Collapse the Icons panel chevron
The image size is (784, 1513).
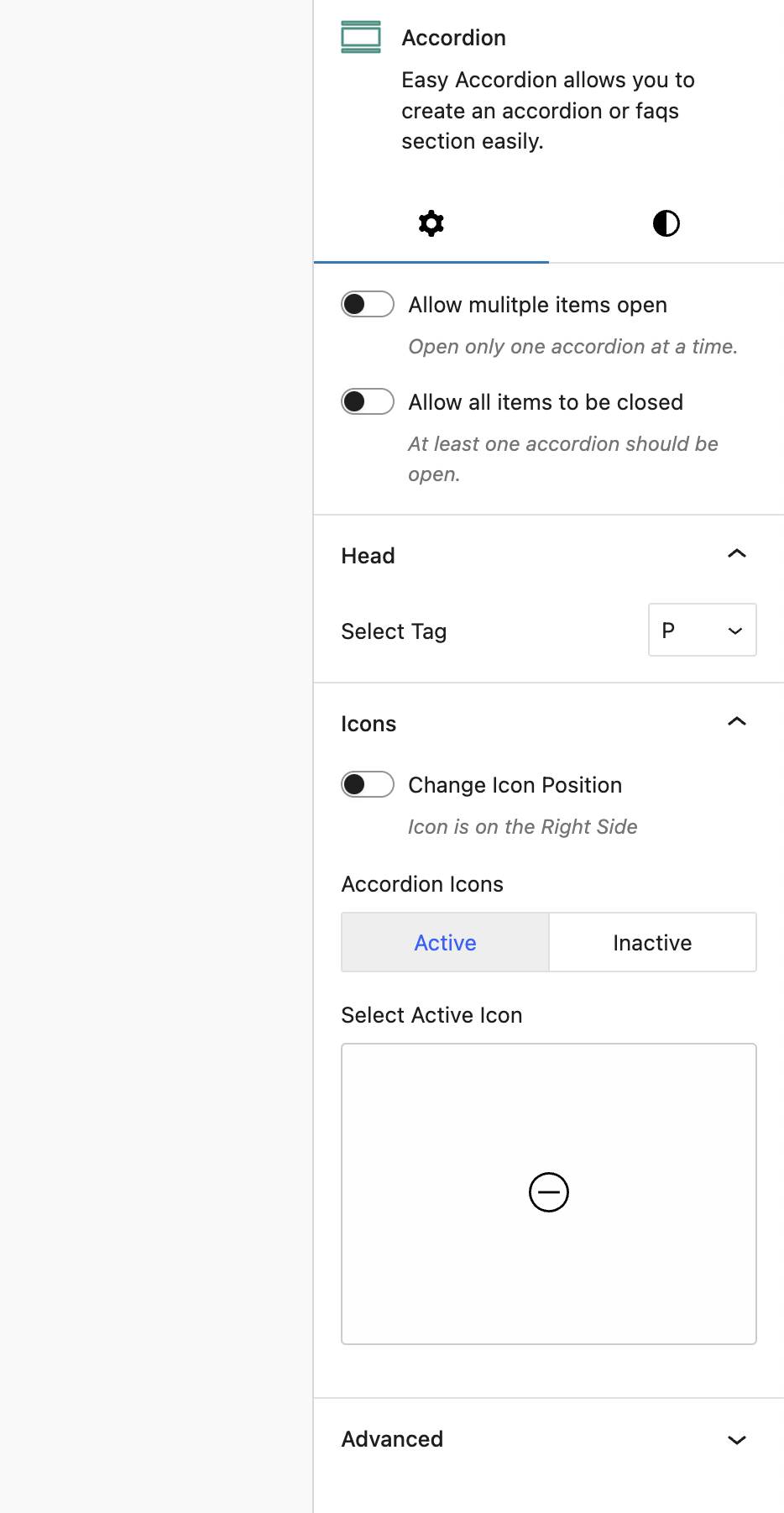[737, 722]
